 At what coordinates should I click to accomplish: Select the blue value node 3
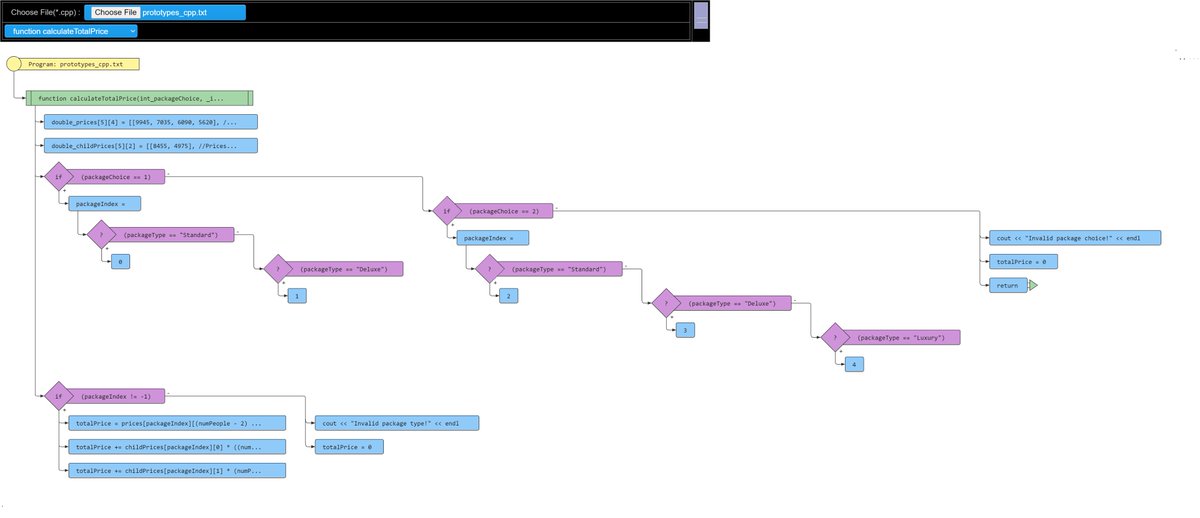685,330
